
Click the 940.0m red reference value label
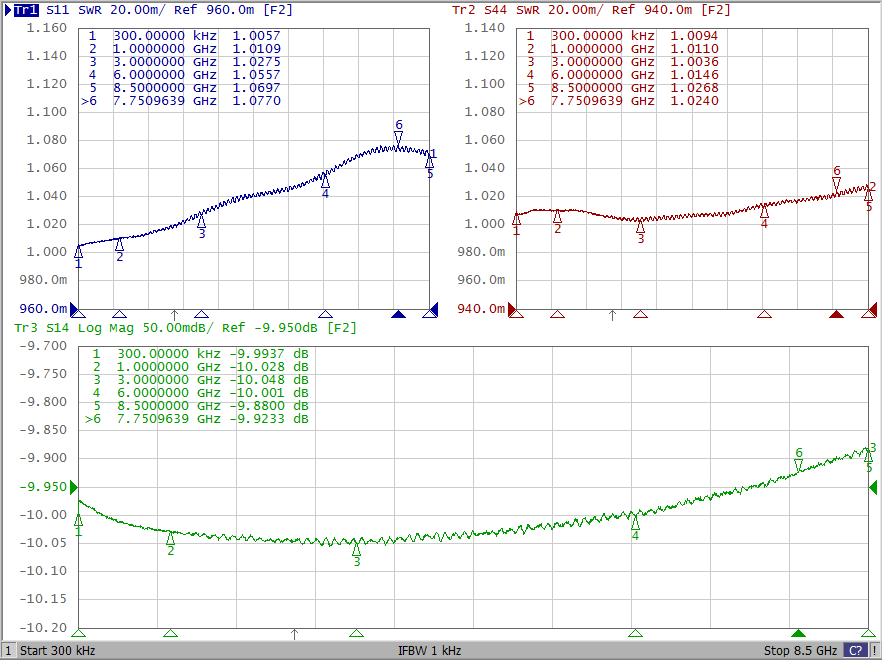486,309
